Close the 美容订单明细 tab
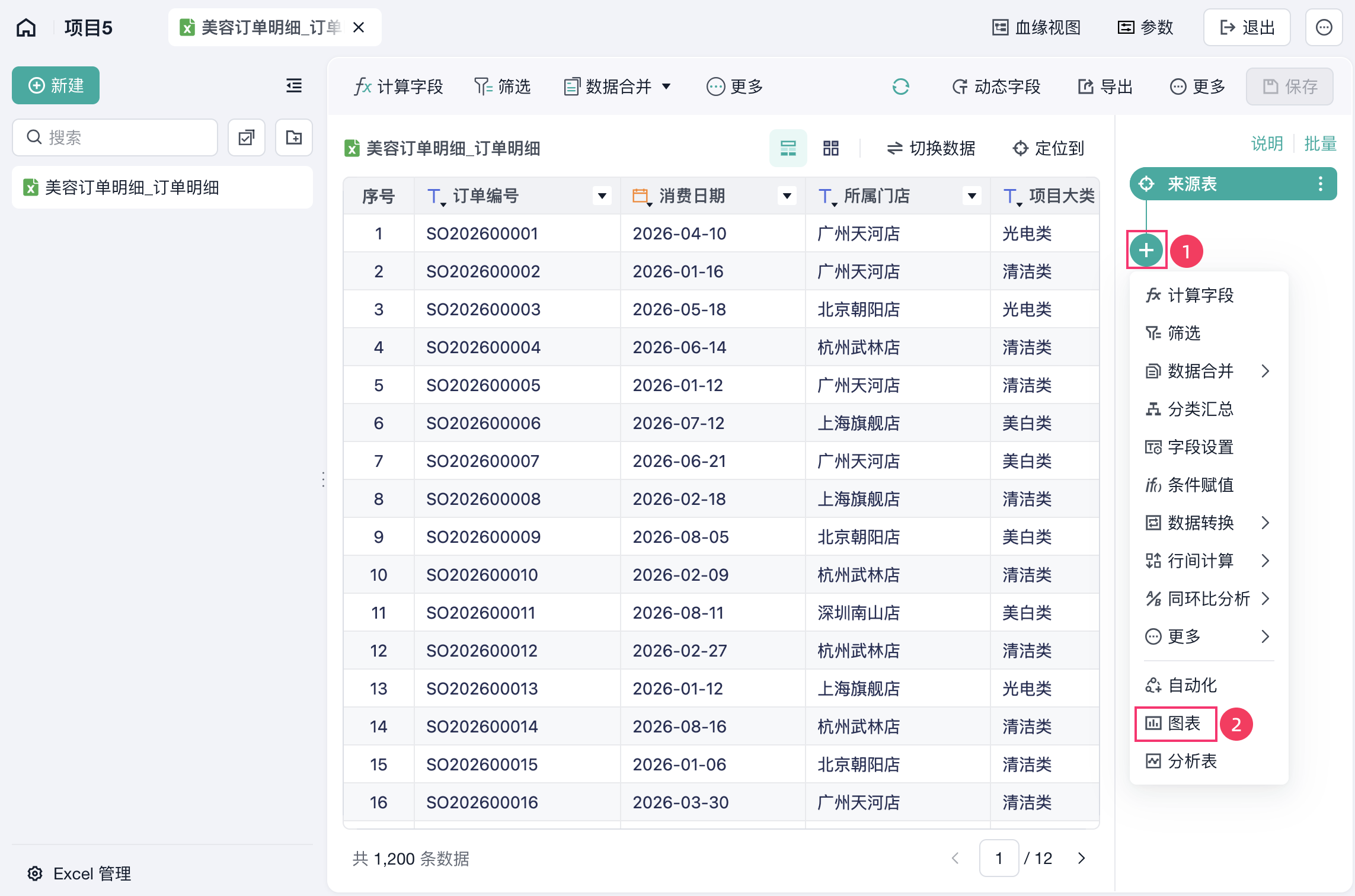Screen dimensions: 1355x896 pos(359,28)
